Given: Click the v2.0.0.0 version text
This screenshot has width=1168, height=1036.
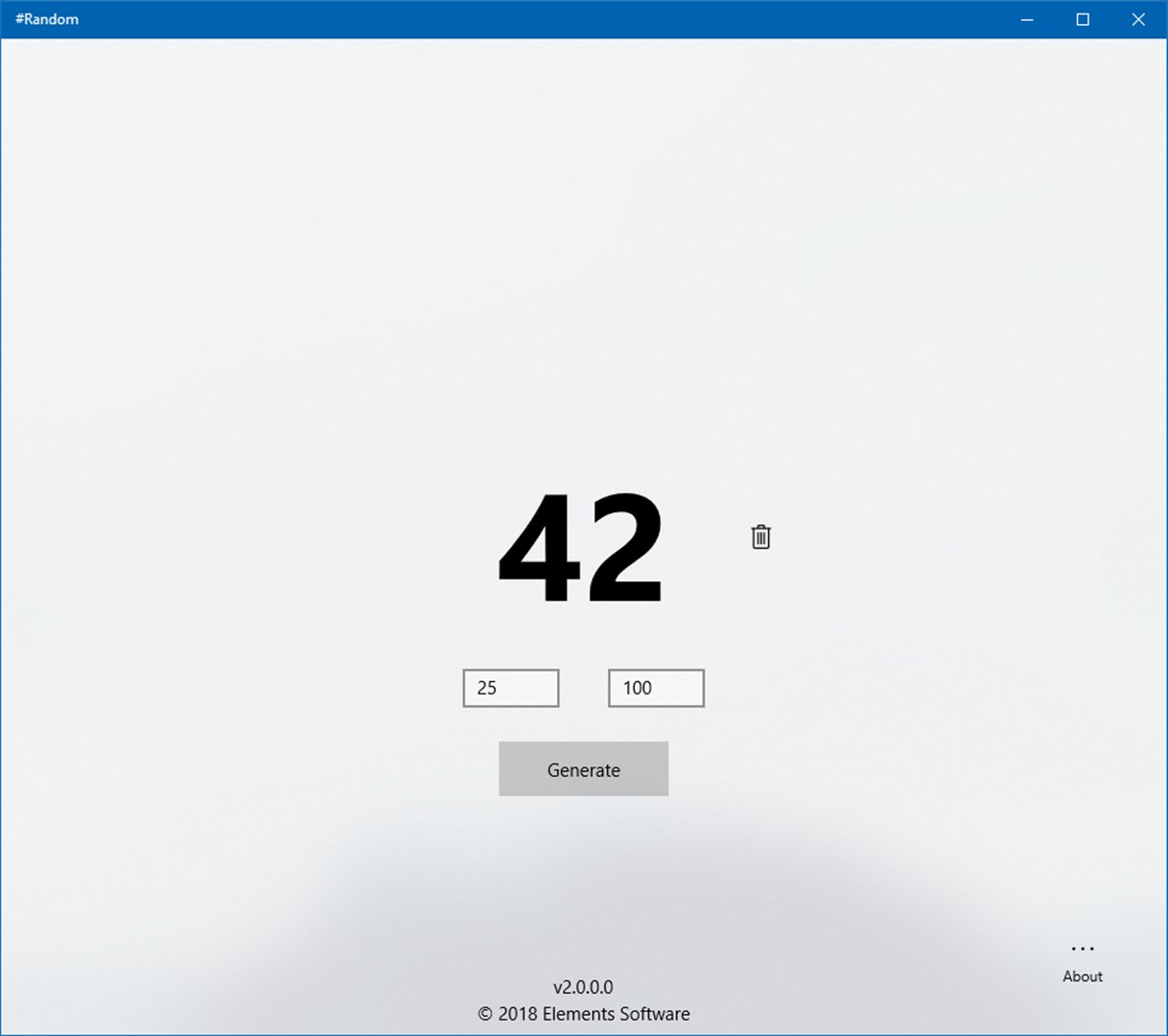Looking at the screenshot, I should [x=583, y=986].
